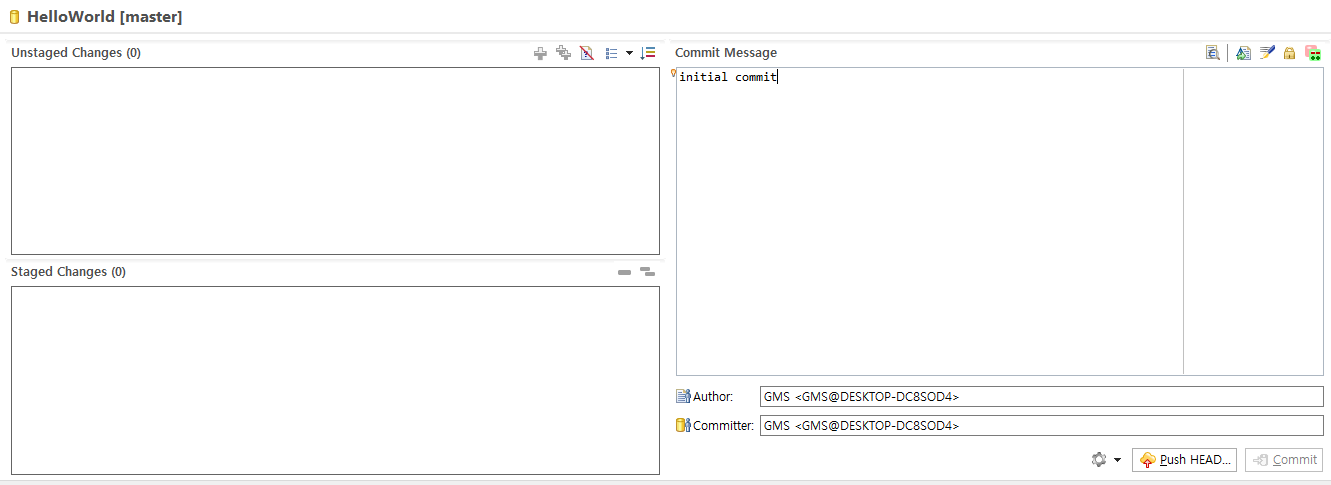The height and width of the screenshot is (485, 1331).
Task: Click the gear preferences icon near Push HEAD
Action: click(1099, 460)
